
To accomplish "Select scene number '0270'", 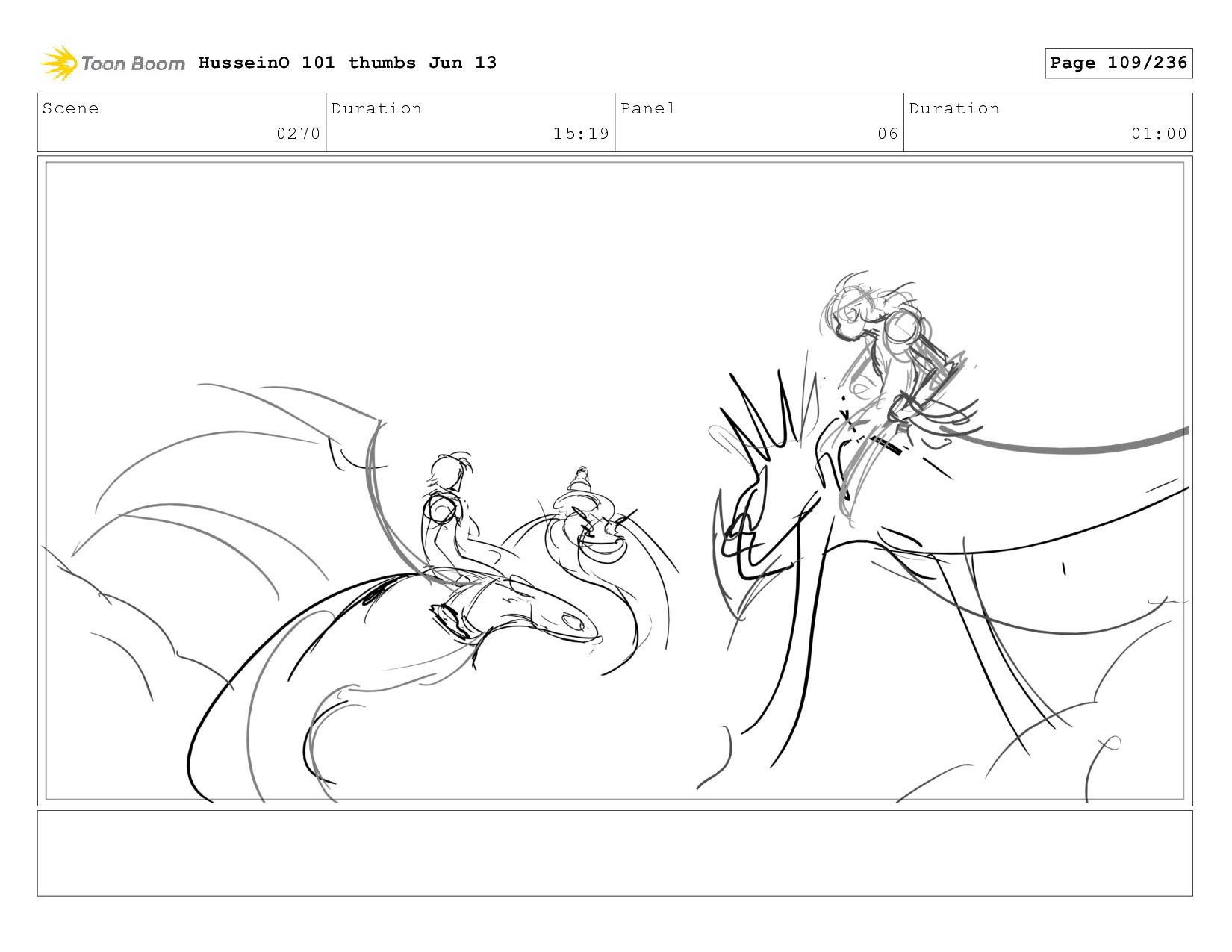I will point(298,134).
